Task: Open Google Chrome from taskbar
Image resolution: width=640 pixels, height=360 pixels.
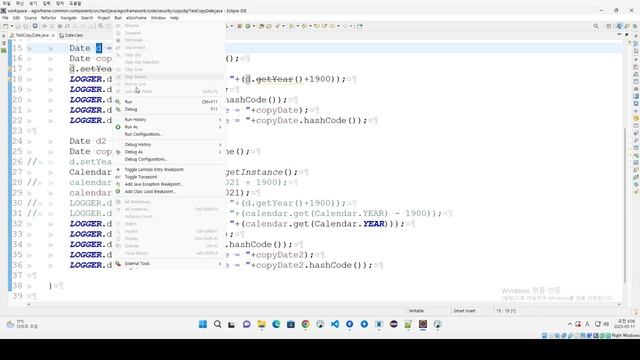Action: coord(305,324)
